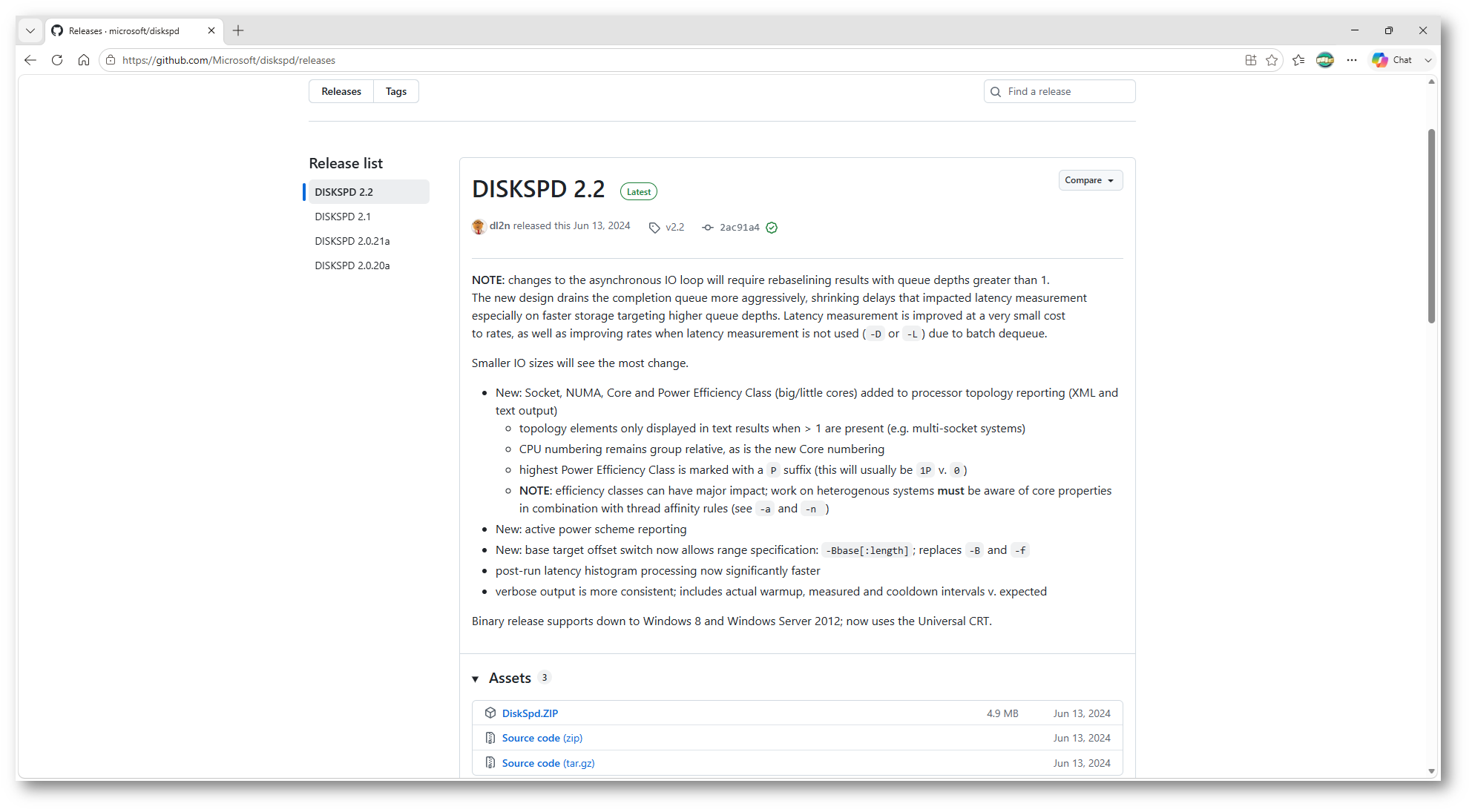Image resolution: width=1472 pixels, height=812 pixels.
Task: Open the split screen icon in address bar
Action: [x=1251, y=60]
